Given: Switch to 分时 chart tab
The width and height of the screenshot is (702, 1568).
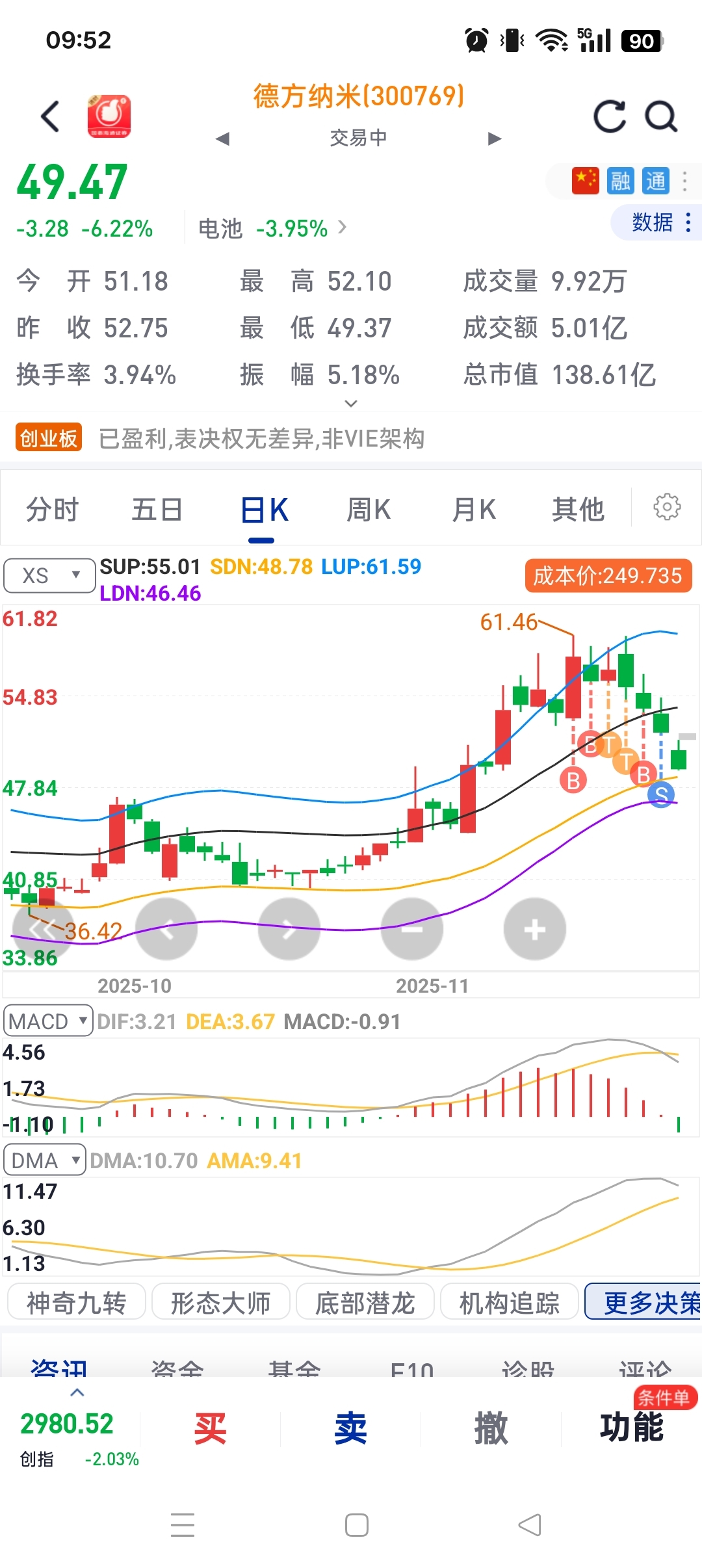Looking at the screenshot, I should [52, 510].
